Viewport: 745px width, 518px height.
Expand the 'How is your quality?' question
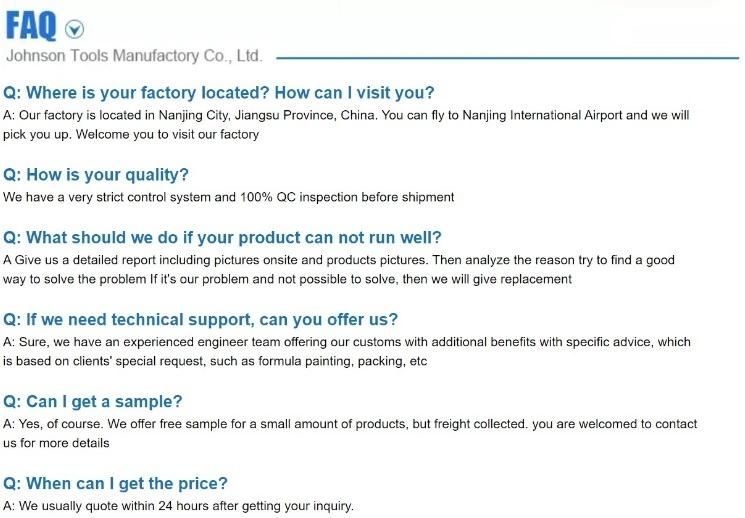point(96,174)
